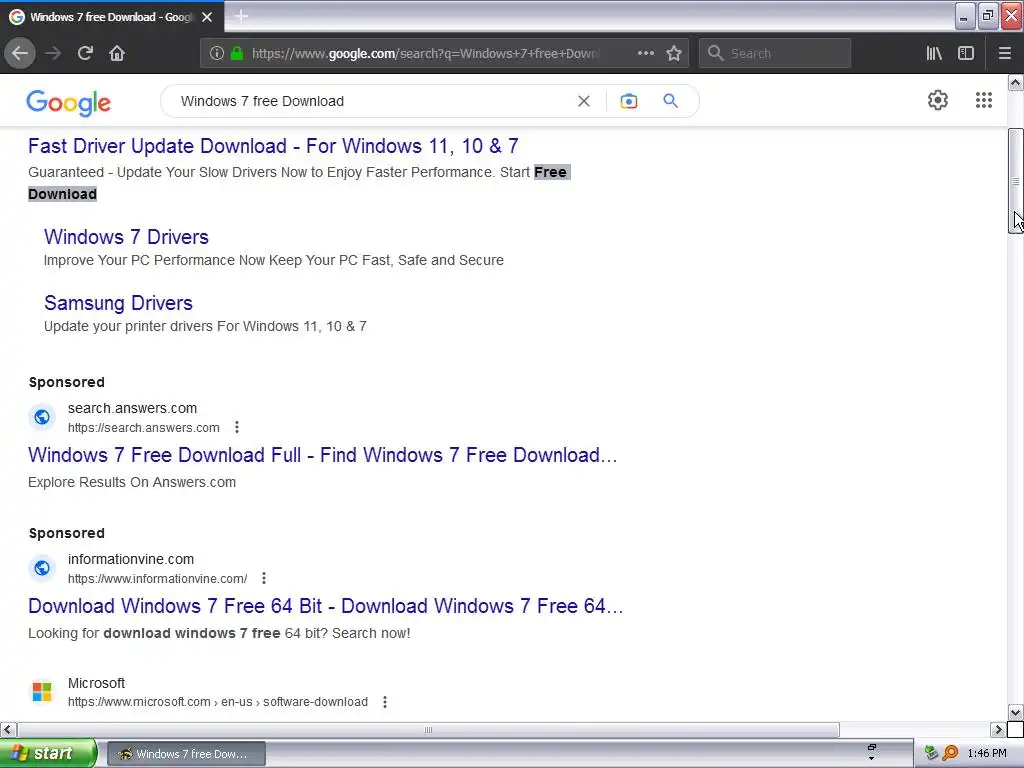The width and height of the screenshot is (1024, 768).
Task: Open Windows 7 Free Download Full result
Action: [x=323, y=455]
